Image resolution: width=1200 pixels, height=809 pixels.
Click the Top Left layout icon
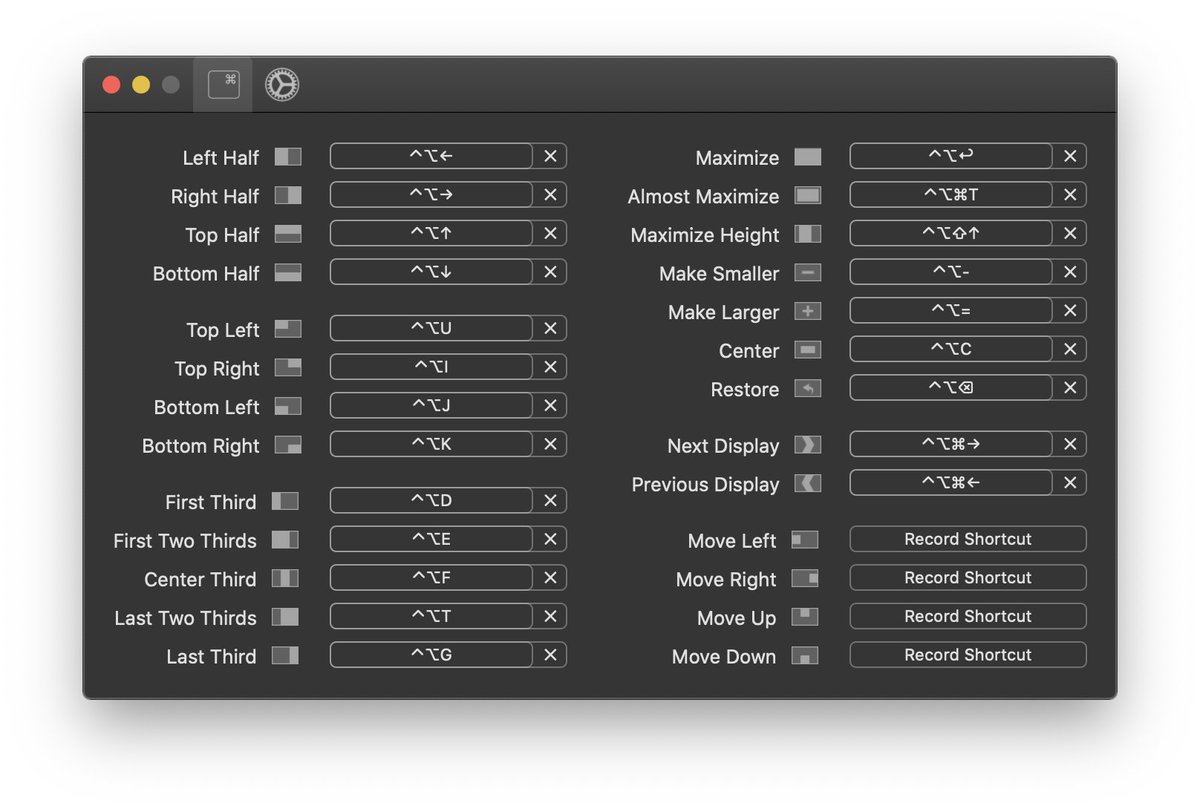click(288, 329)
